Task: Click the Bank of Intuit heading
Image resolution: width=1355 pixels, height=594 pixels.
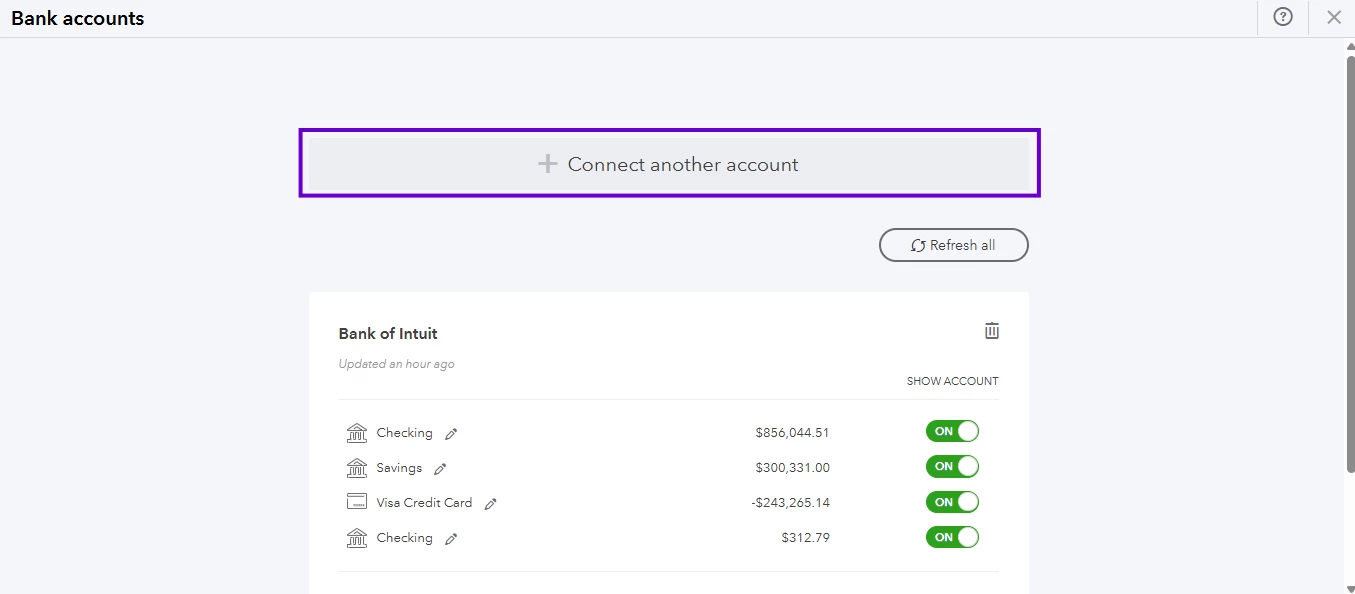Action: [388, 334]
